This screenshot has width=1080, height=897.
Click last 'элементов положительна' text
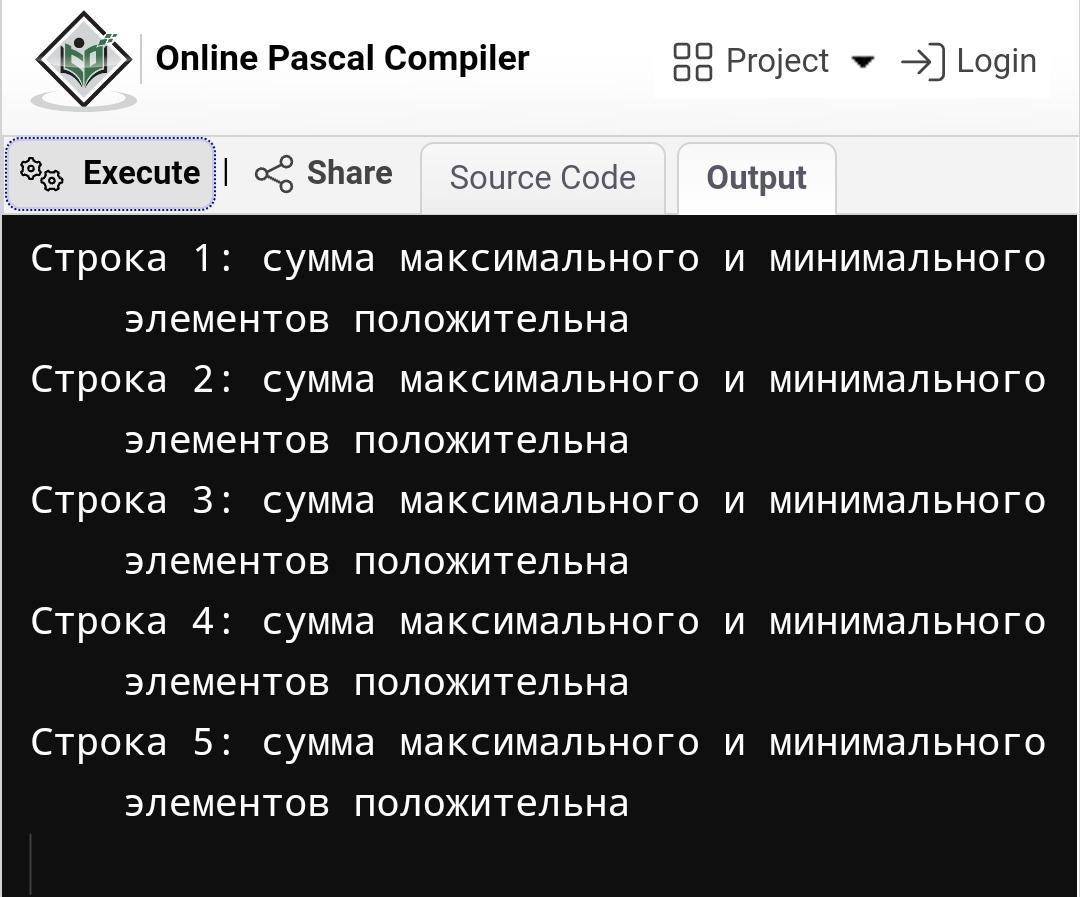click(377, 804)
